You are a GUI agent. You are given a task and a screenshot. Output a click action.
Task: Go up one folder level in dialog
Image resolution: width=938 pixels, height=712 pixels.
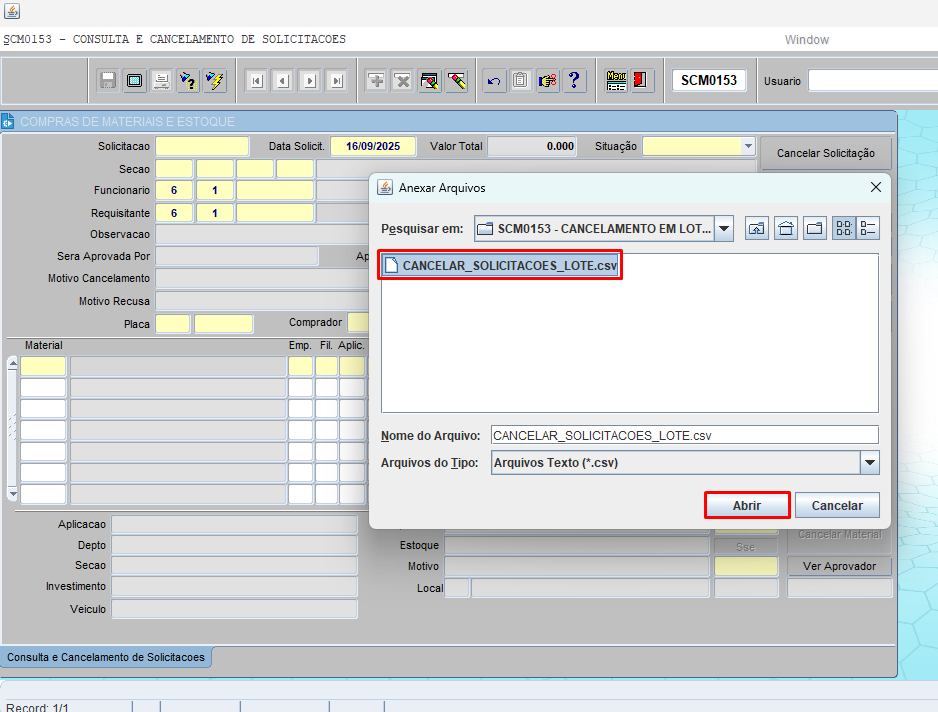(757, 228)
